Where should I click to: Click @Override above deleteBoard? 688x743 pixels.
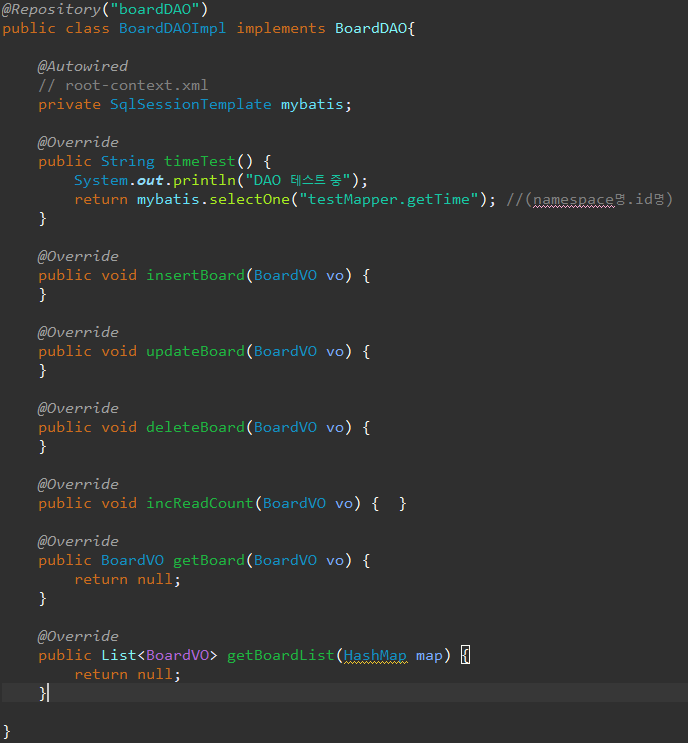[x=78, y=408]
